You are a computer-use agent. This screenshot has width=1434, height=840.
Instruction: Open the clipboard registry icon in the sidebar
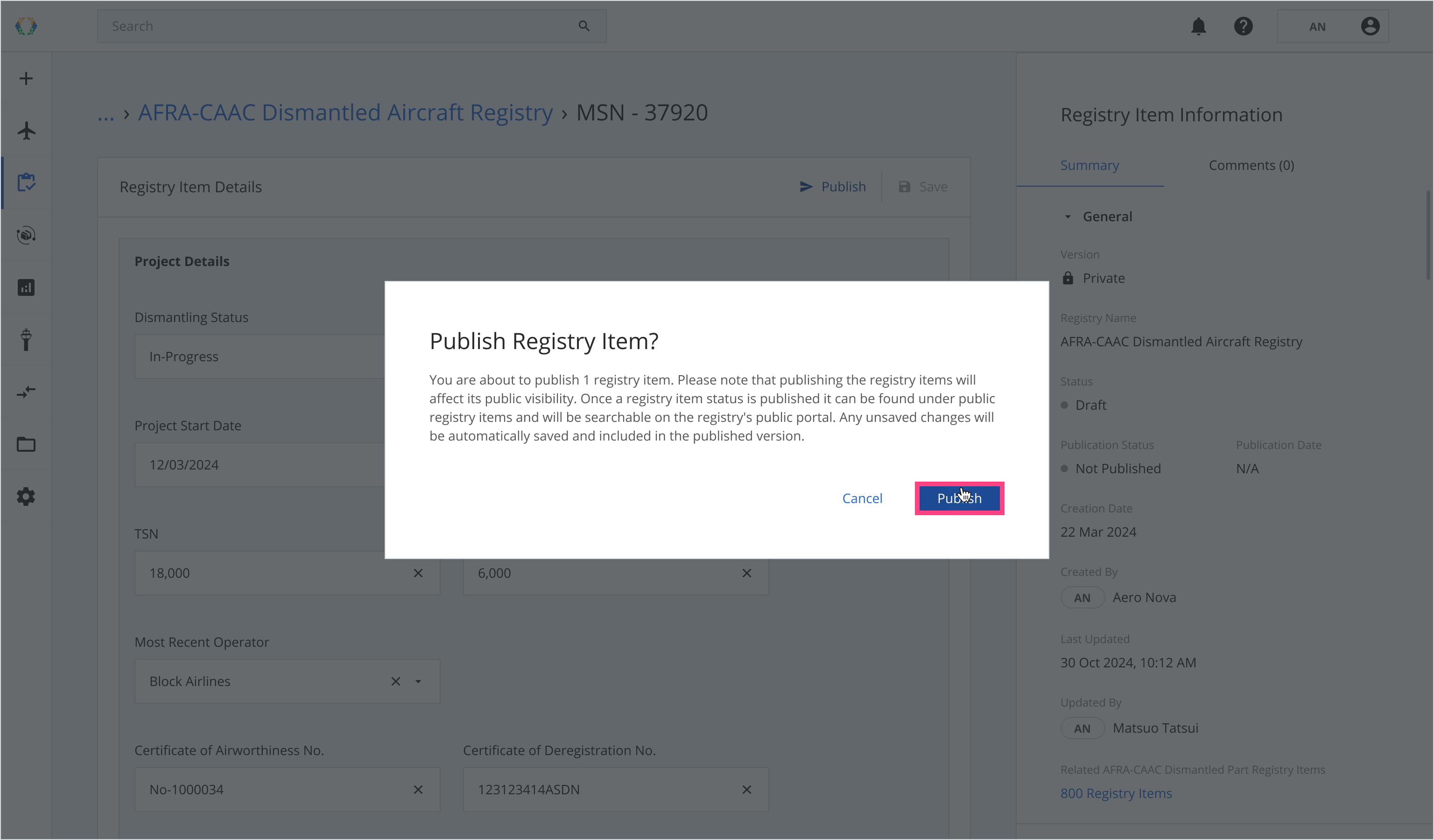(x=26, y=182)
